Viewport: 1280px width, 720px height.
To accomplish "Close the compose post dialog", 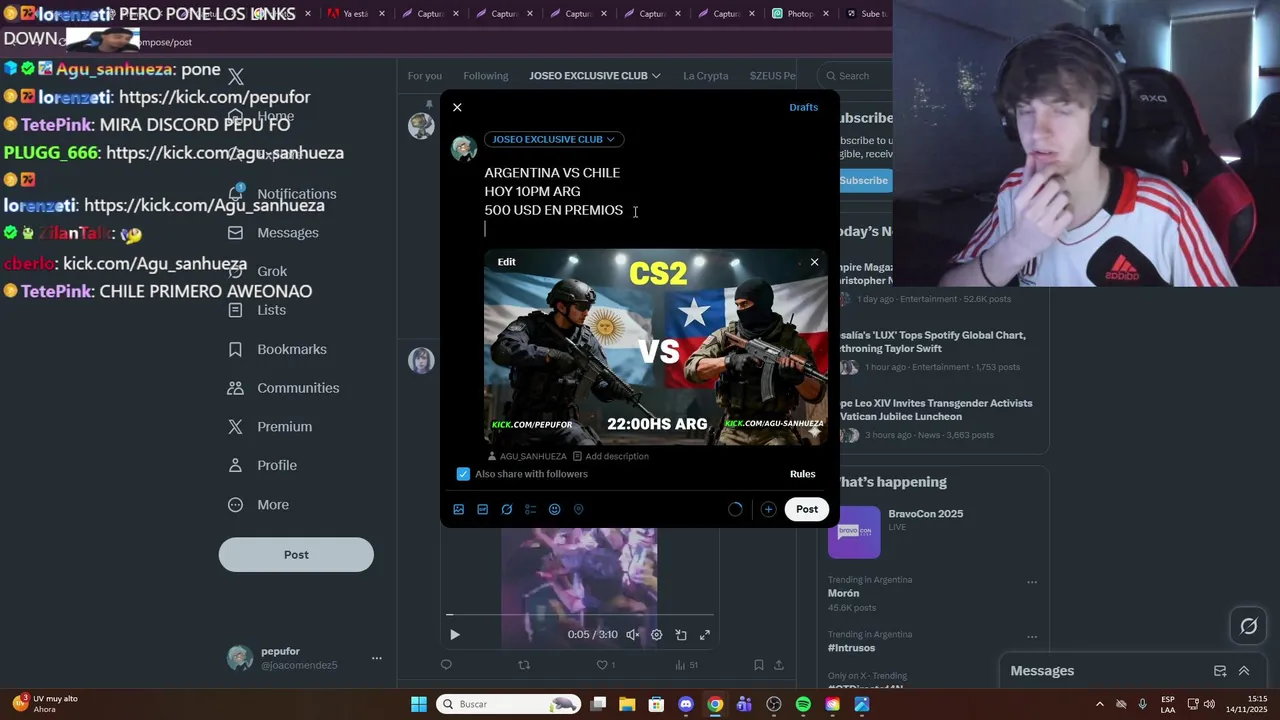I will point(457,107).
